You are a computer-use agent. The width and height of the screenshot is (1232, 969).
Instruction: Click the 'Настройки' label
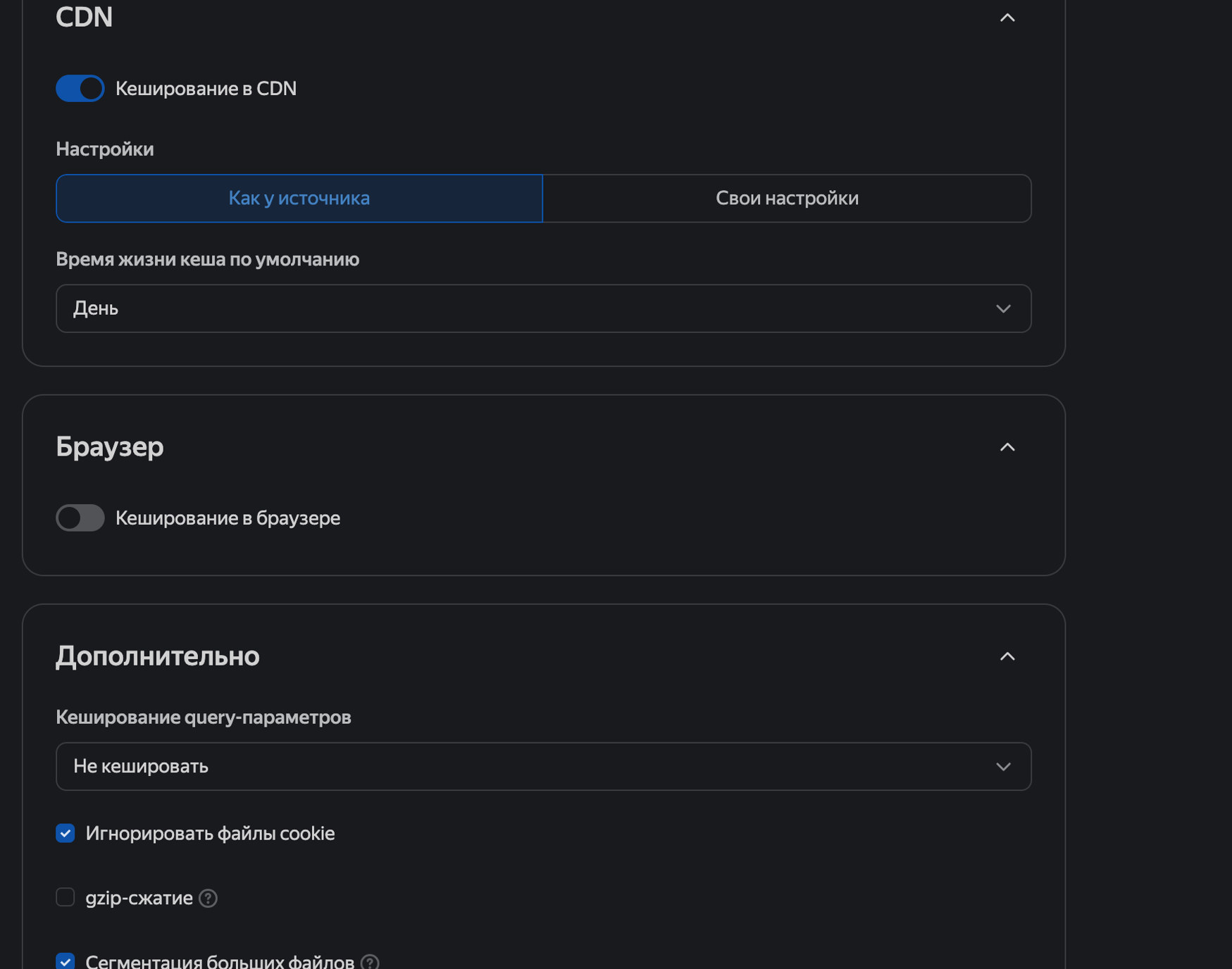105,149
